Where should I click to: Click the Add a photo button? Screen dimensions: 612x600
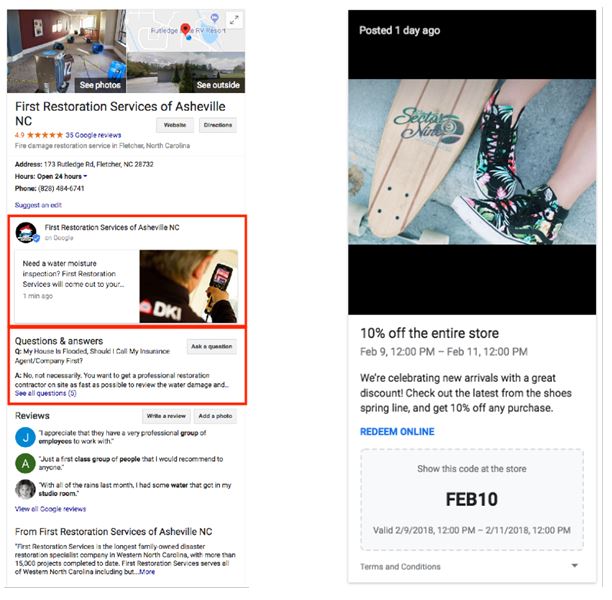(x=215, y=416)
